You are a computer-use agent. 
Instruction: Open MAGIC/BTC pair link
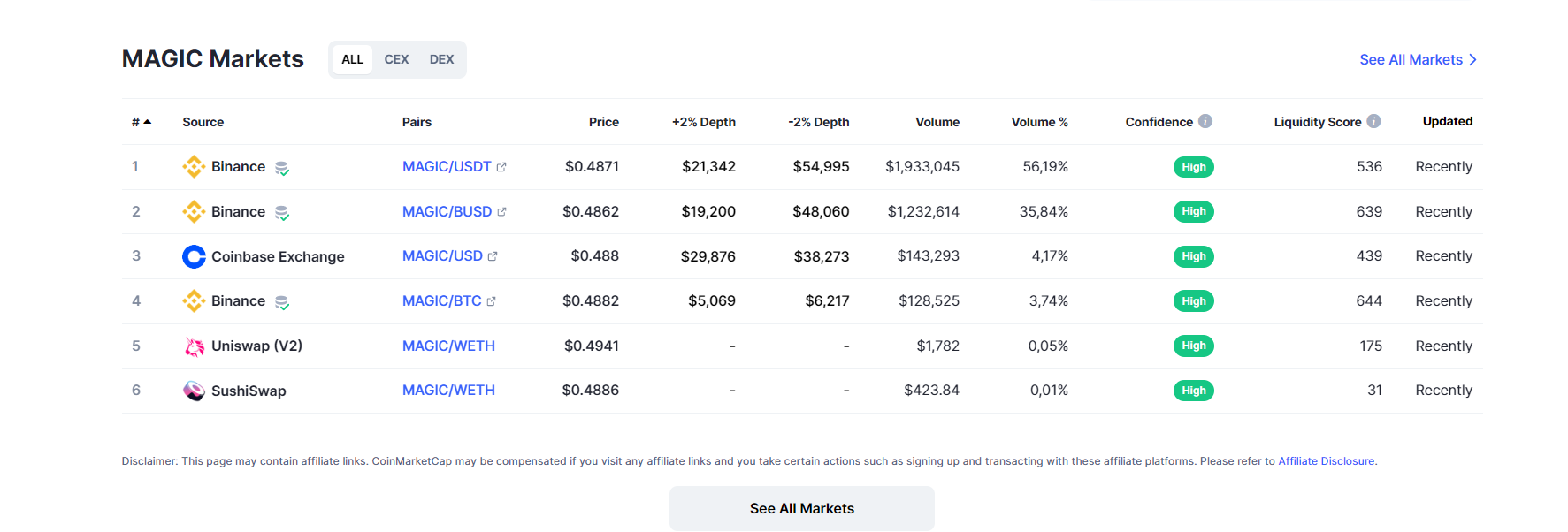coord(442,300)
